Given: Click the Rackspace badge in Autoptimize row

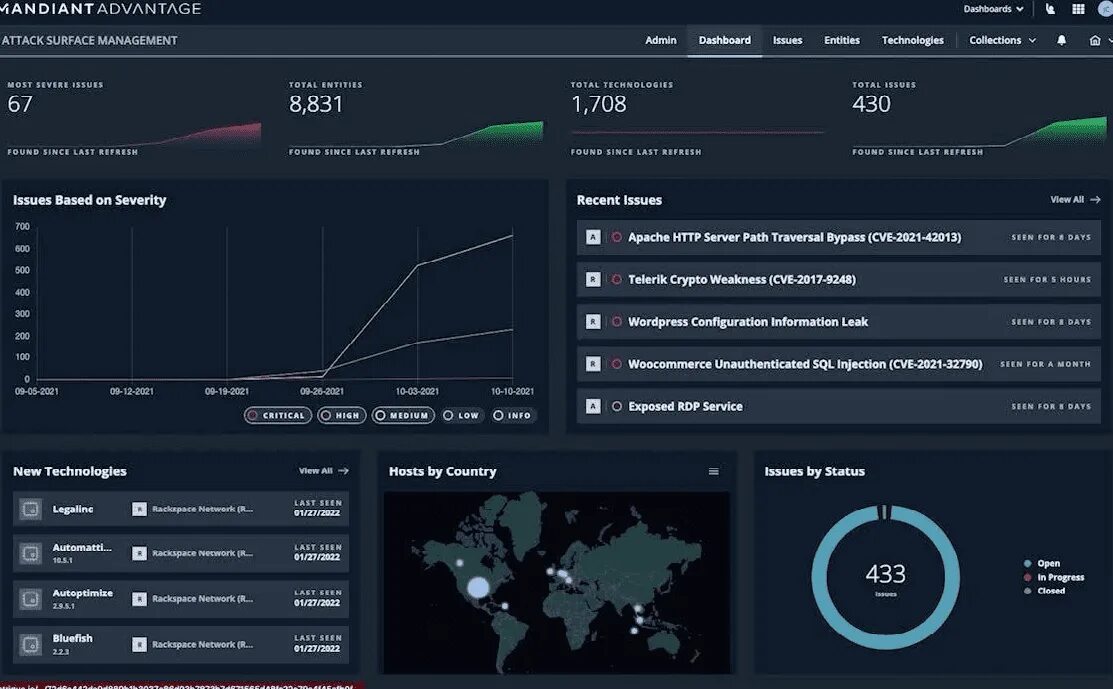Looking at the screenshot, I should (139, 599).
